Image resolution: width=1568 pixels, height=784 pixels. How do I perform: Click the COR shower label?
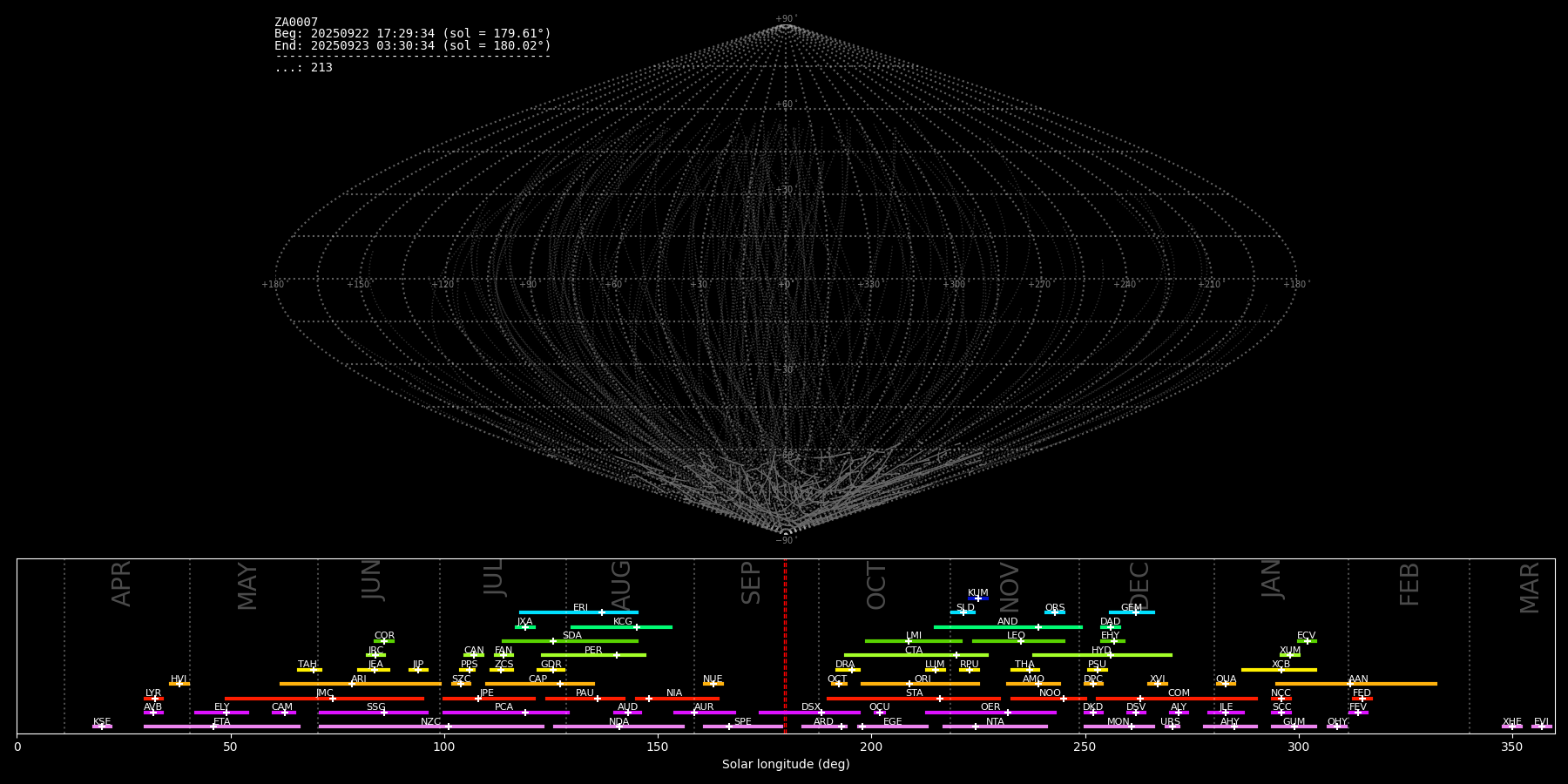[384, 636]
